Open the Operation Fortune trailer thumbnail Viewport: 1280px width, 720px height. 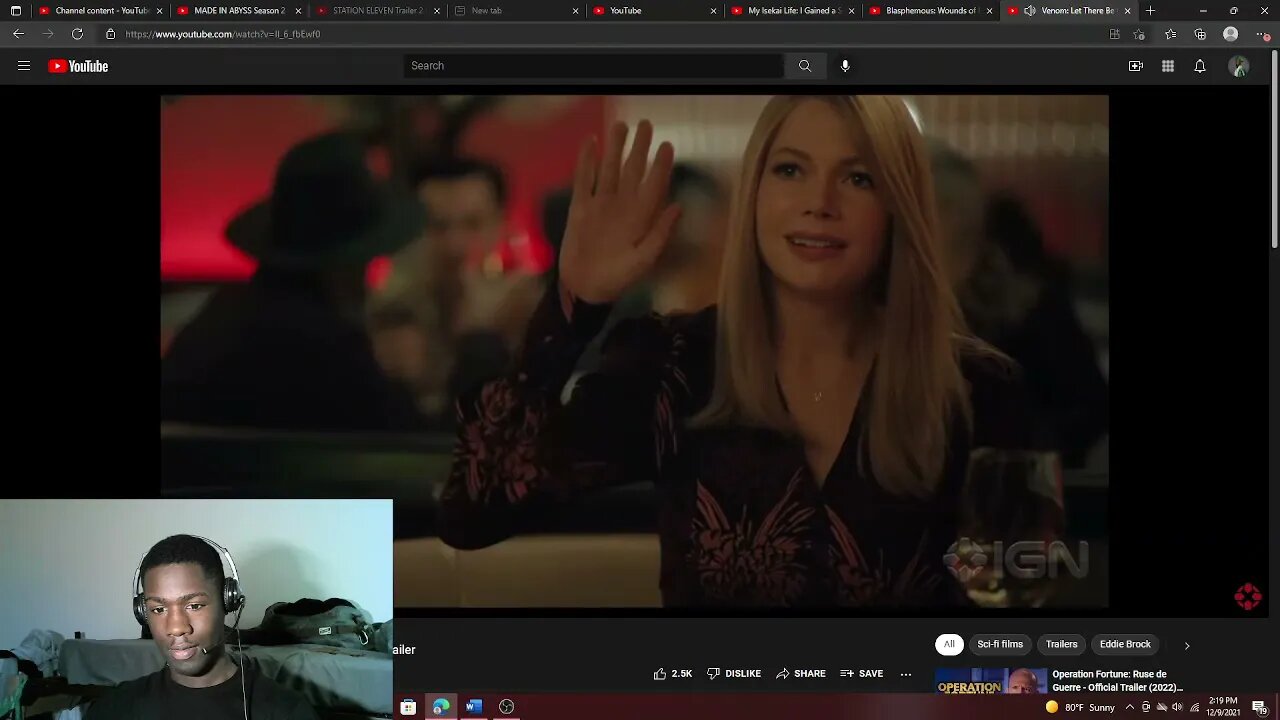click(x=990, y=682)
